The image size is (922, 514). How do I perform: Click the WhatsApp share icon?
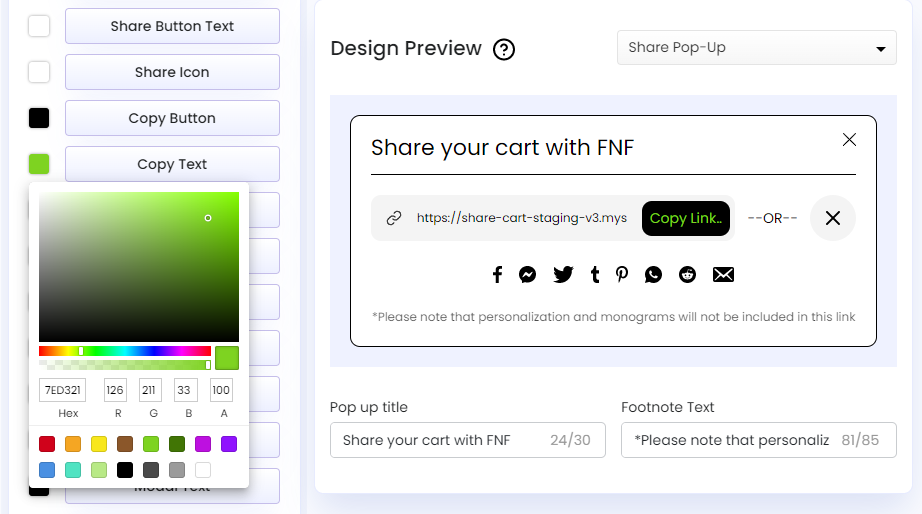tap(653, 275)
